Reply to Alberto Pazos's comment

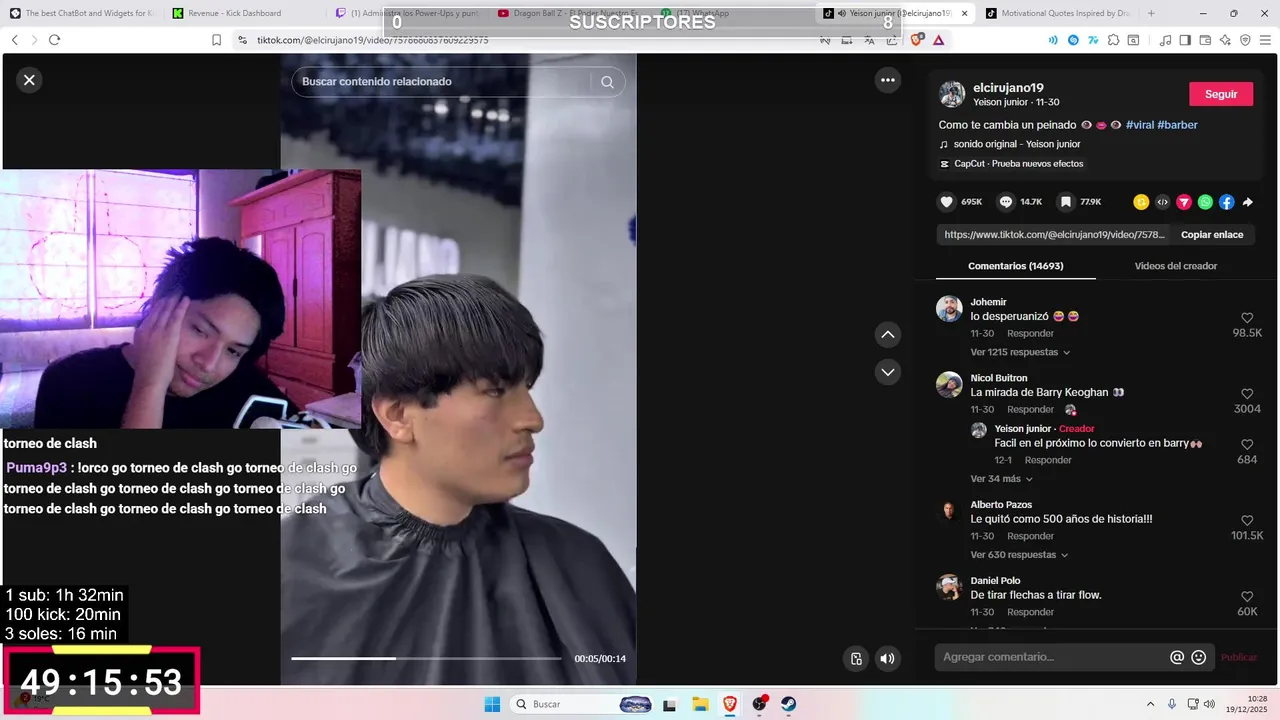pos(1030,536)
